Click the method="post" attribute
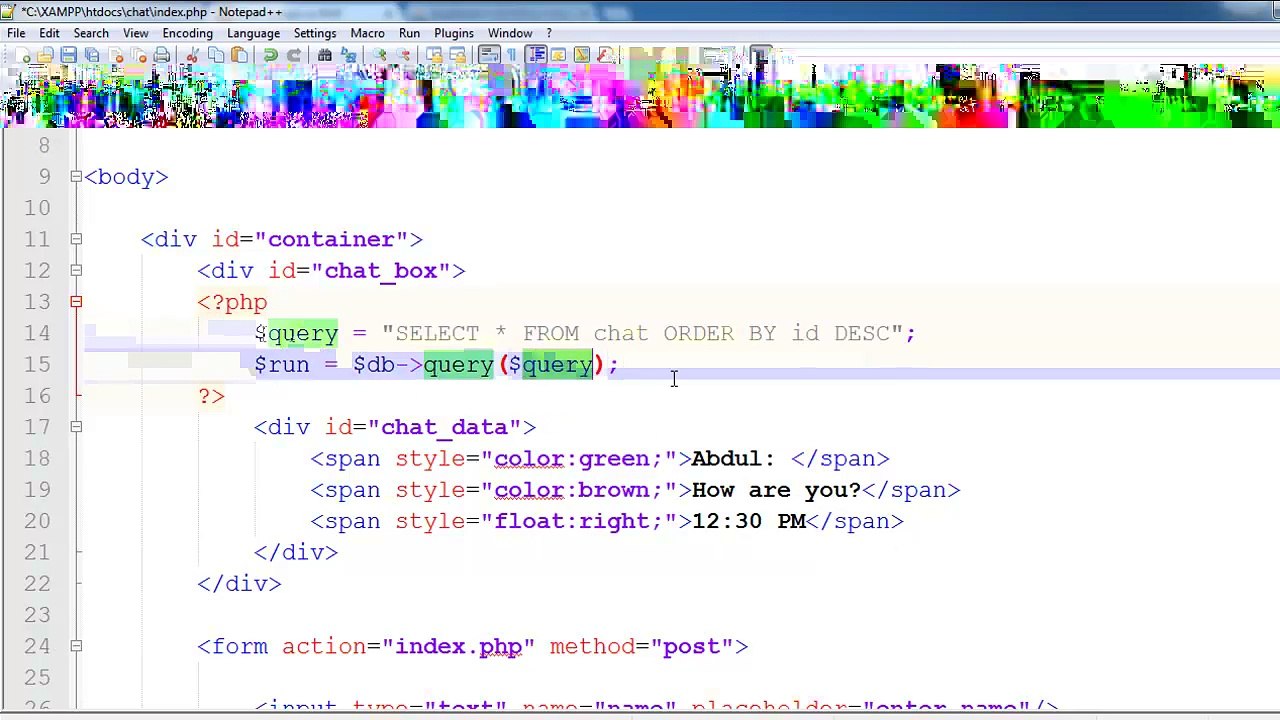The width and height of the screenshot is (1280, 720). (x=642, y=646)
